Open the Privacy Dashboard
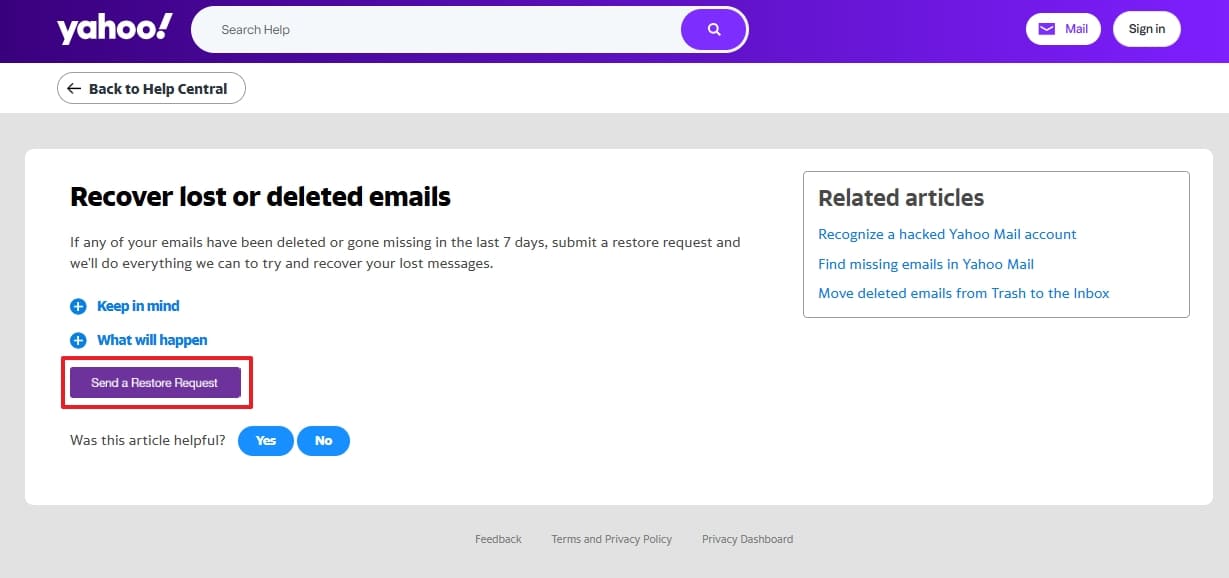The image size is (1229, 578). (x=747, y=539)
